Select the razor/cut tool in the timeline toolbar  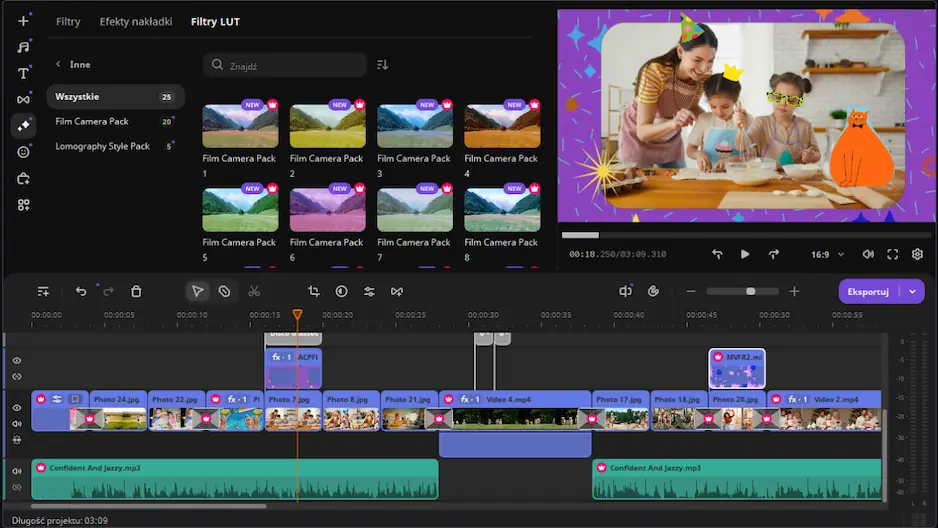click(x=254, y=291)
